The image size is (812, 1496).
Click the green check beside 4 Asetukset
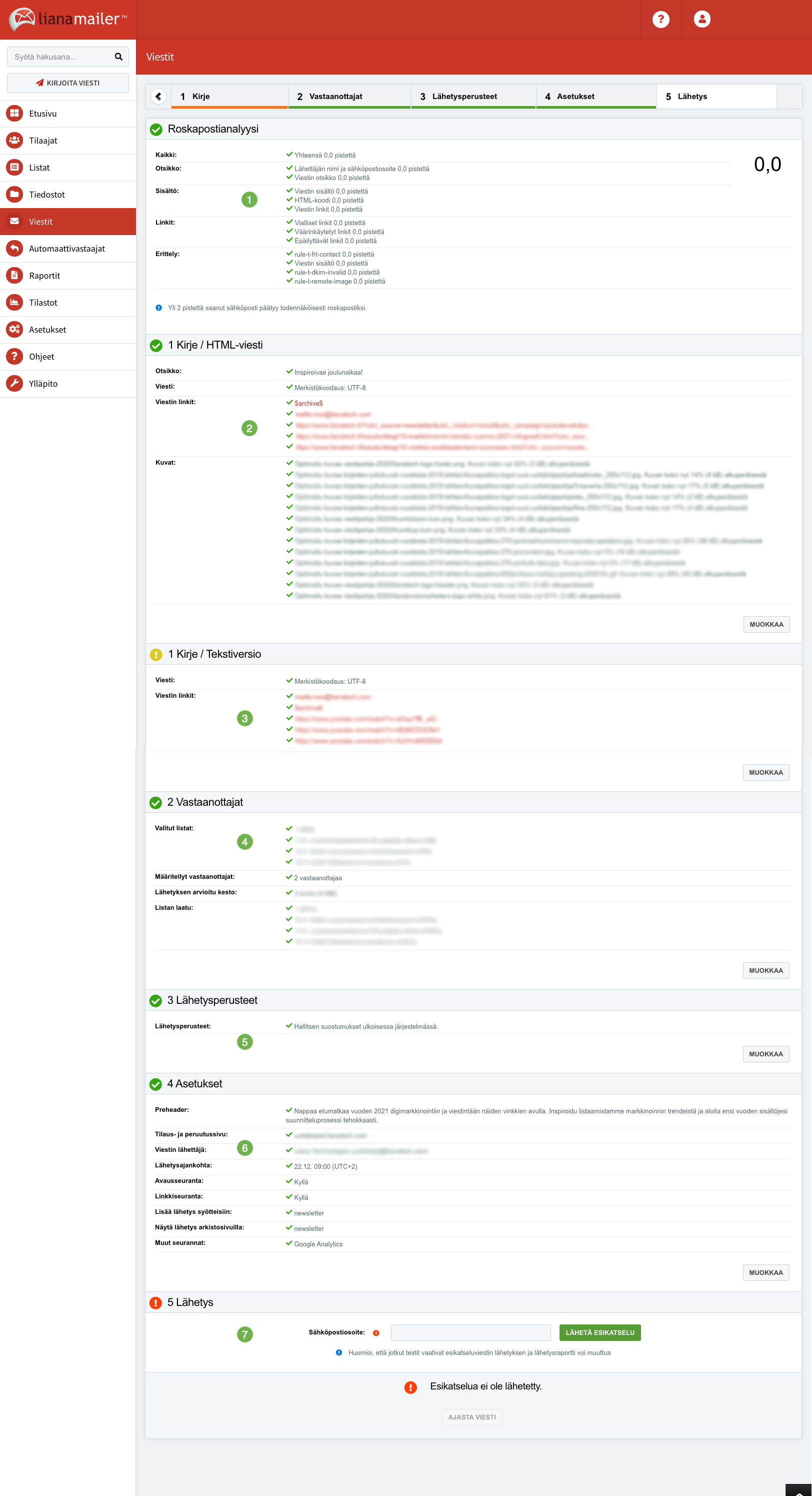(x=155, y=1084)
